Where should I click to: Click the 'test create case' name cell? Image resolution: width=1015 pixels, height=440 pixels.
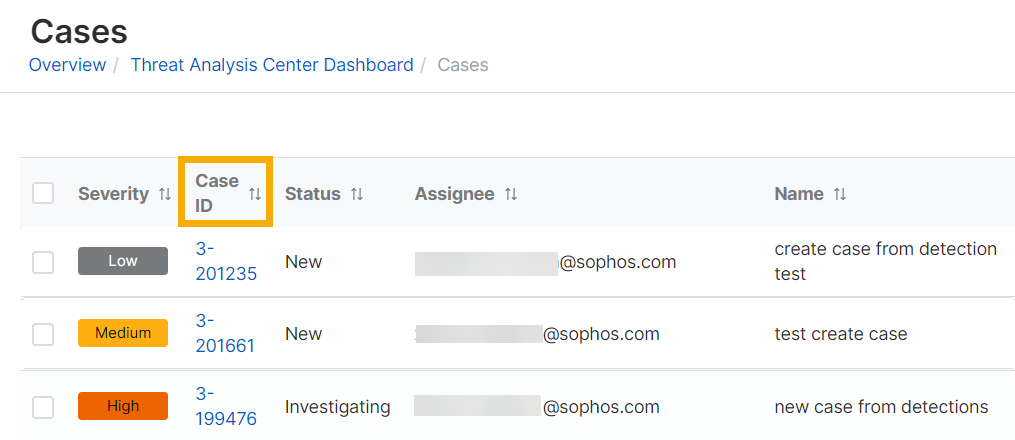pyautogui.click(x=841, y=334)
